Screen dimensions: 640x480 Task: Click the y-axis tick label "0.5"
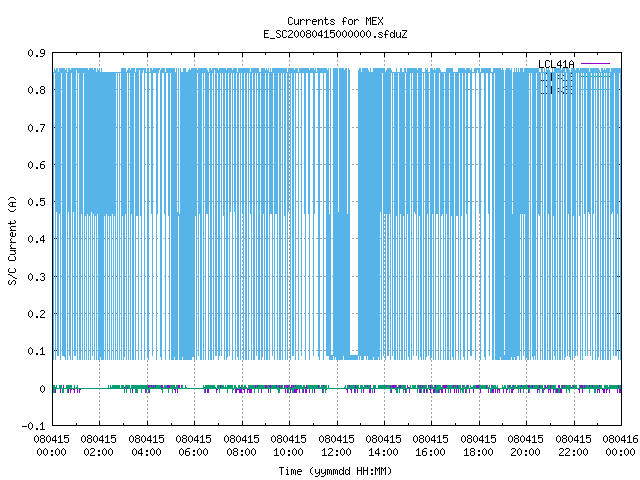coord(36,202)
